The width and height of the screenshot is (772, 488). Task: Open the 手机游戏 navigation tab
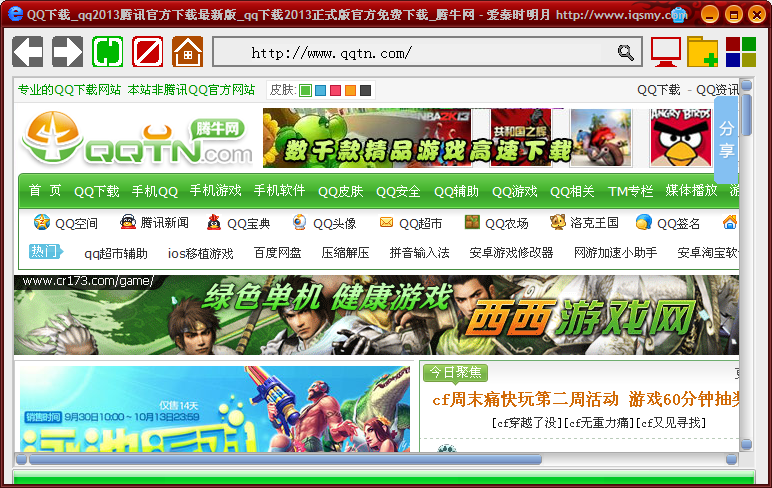pos(216,191)
